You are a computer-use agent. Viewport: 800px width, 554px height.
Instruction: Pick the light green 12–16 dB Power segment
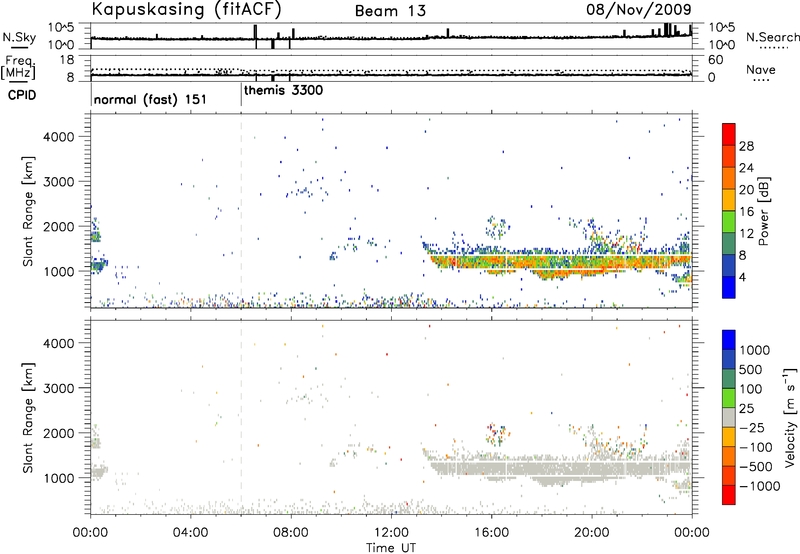point(729,221)
